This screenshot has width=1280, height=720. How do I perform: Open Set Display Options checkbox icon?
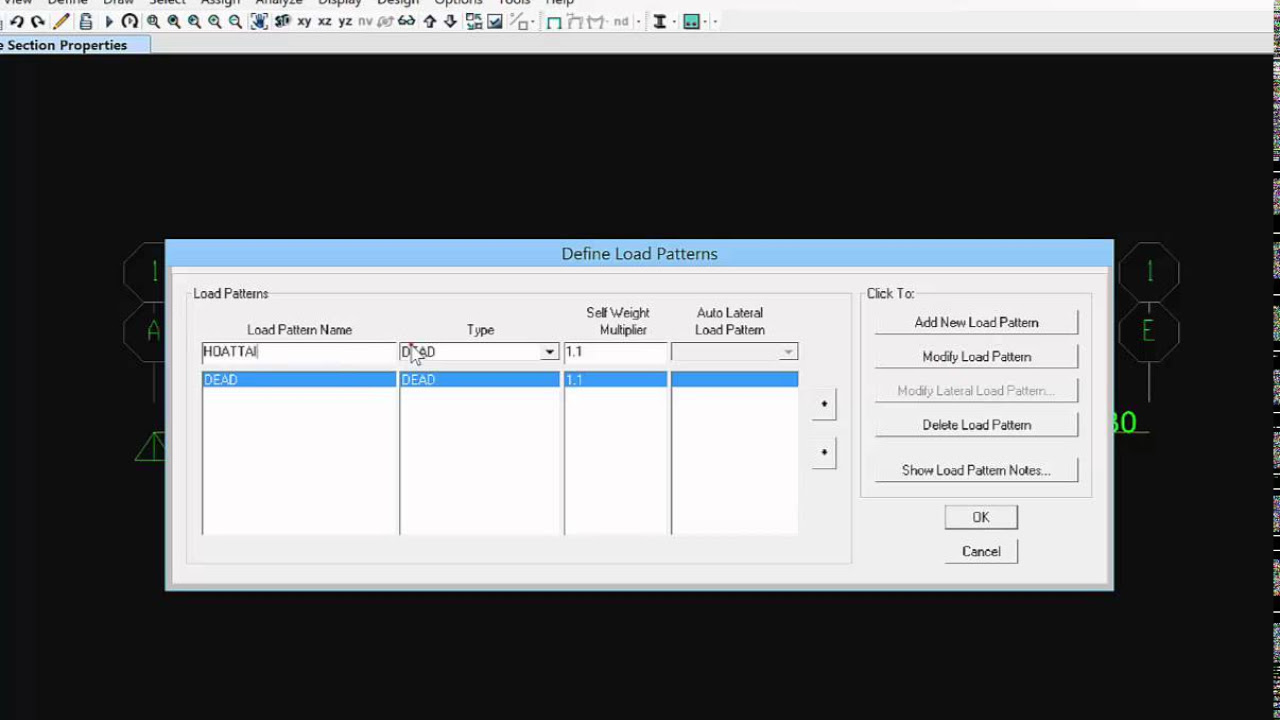tap(495, 21)
